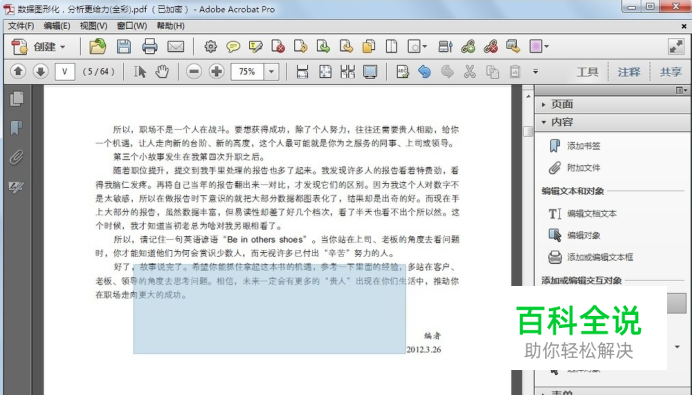
Task: Click 附加文件 in the content panel
Action: pyautogui.click(x=583, y=168)
